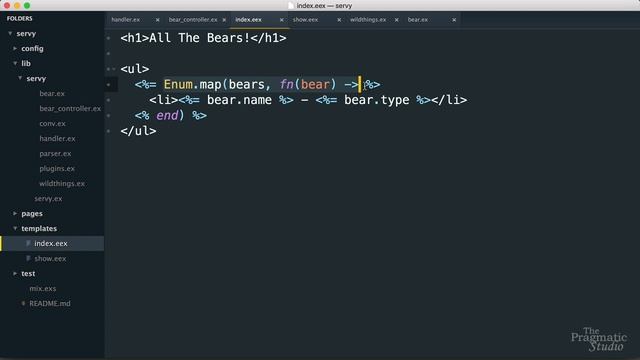Open README.md in the sidebar

tap(50, 303)
